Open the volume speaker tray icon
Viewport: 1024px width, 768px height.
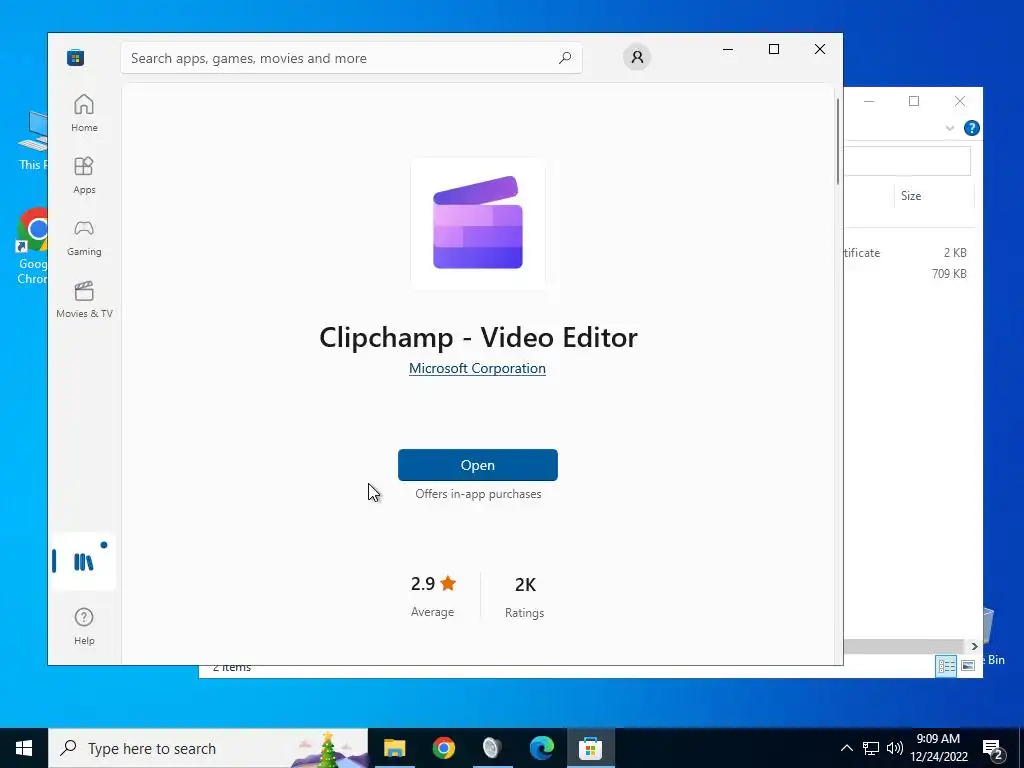[x=895, y=748]
